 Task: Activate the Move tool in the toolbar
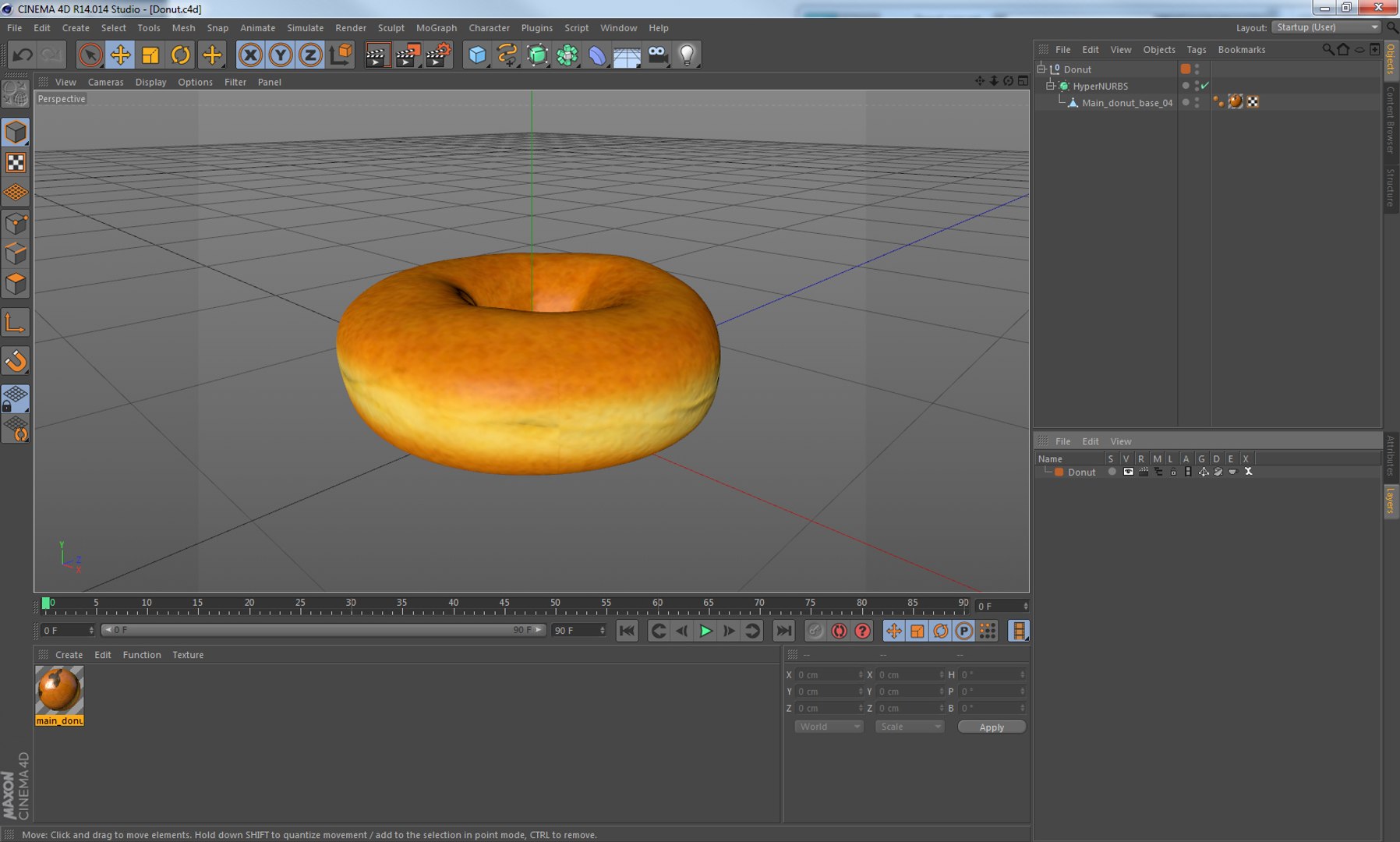(x=120, y=55)
